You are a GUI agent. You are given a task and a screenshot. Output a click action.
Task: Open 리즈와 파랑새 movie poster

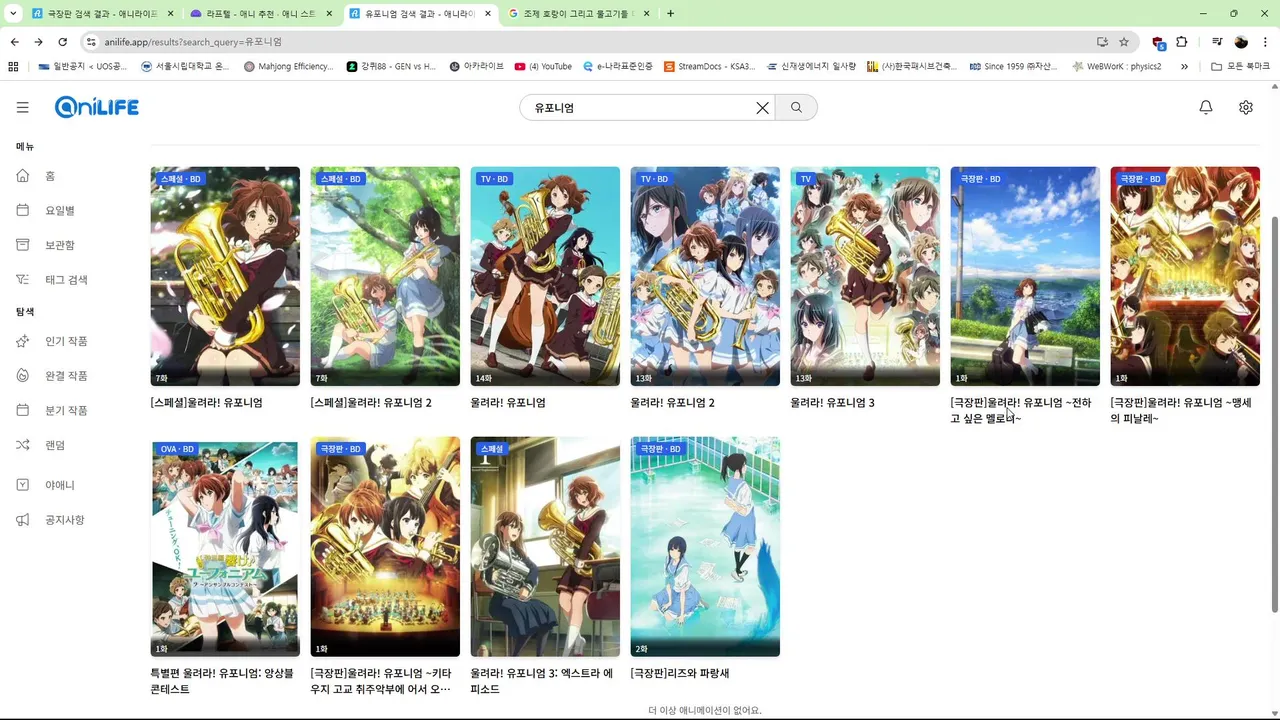point(705,546)
